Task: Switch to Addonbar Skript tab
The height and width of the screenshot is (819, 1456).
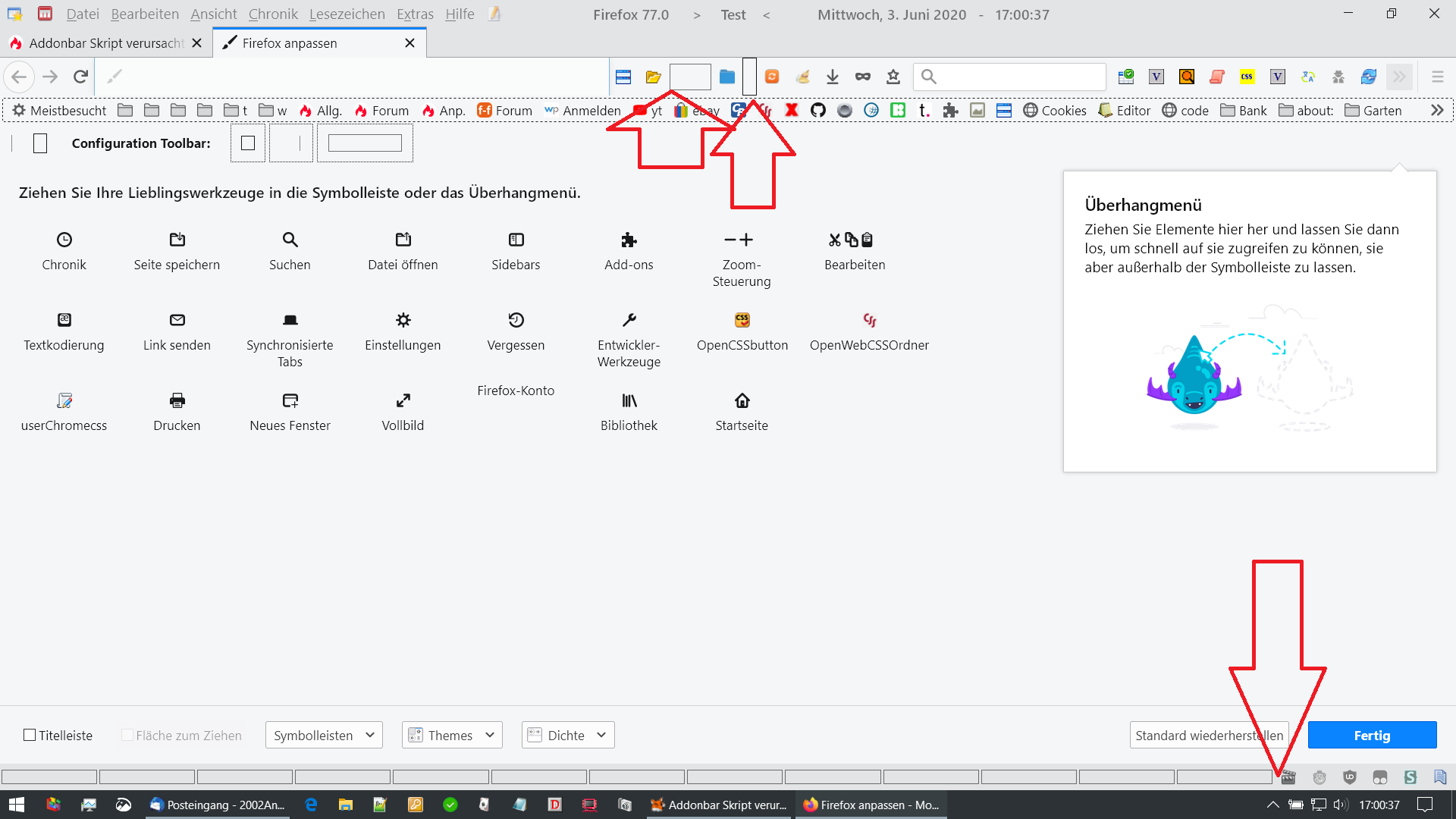Action: 106,43
